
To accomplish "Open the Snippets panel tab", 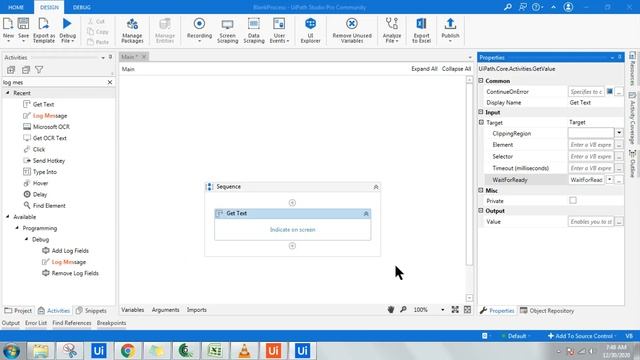I will [x=91, y=311].
